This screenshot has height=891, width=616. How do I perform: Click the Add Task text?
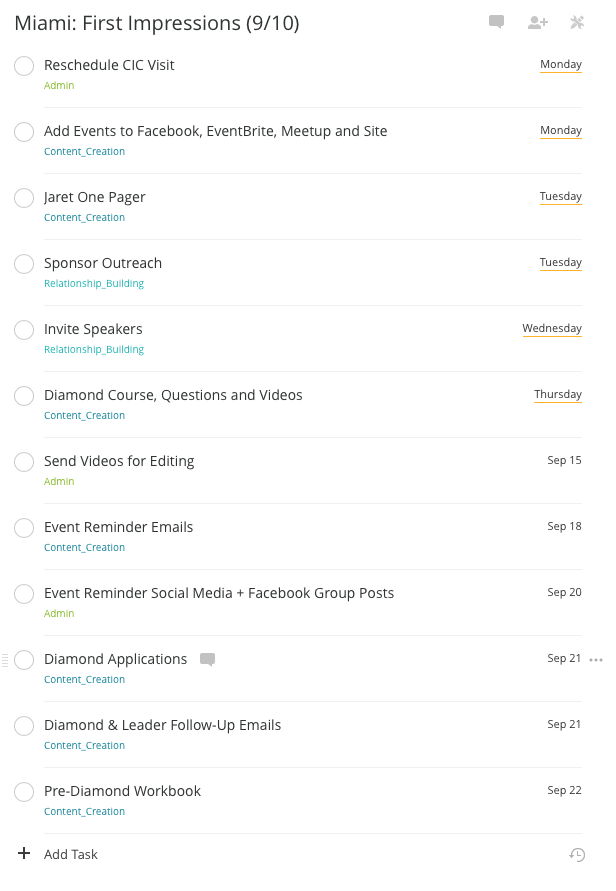coord(71,854)
